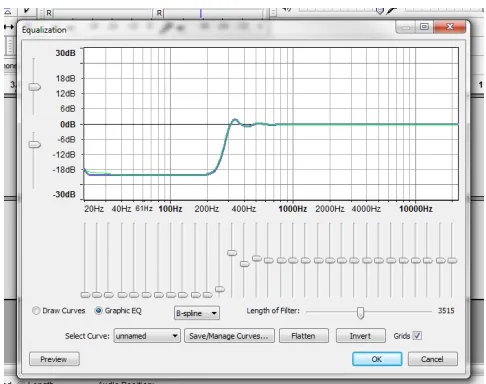This screenshot has width=486, height=384.
Task: Click the 400Hz frequency label
Action: coord(244,209)
